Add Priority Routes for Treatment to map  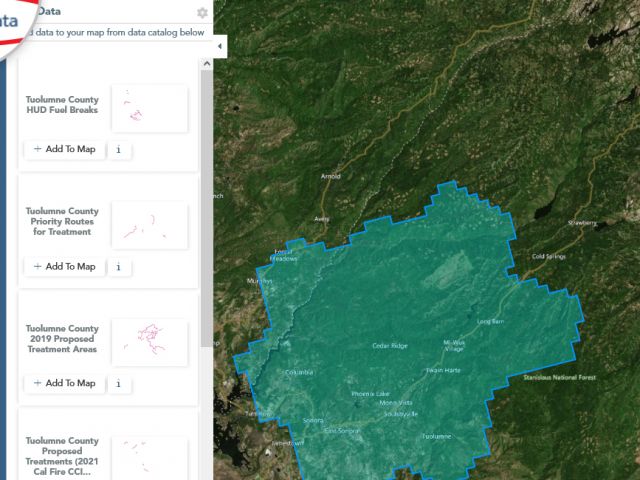(x=64, y=267)
